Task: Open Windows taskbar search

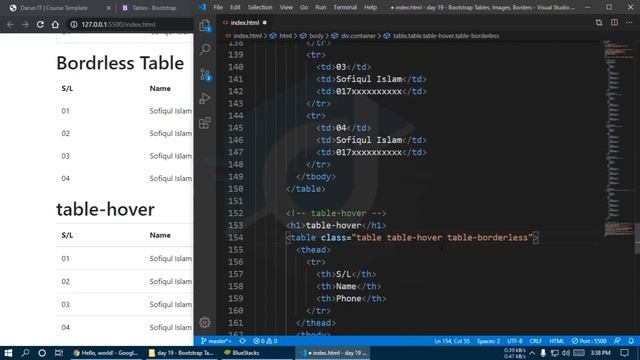Action: (x=25, y=353)
